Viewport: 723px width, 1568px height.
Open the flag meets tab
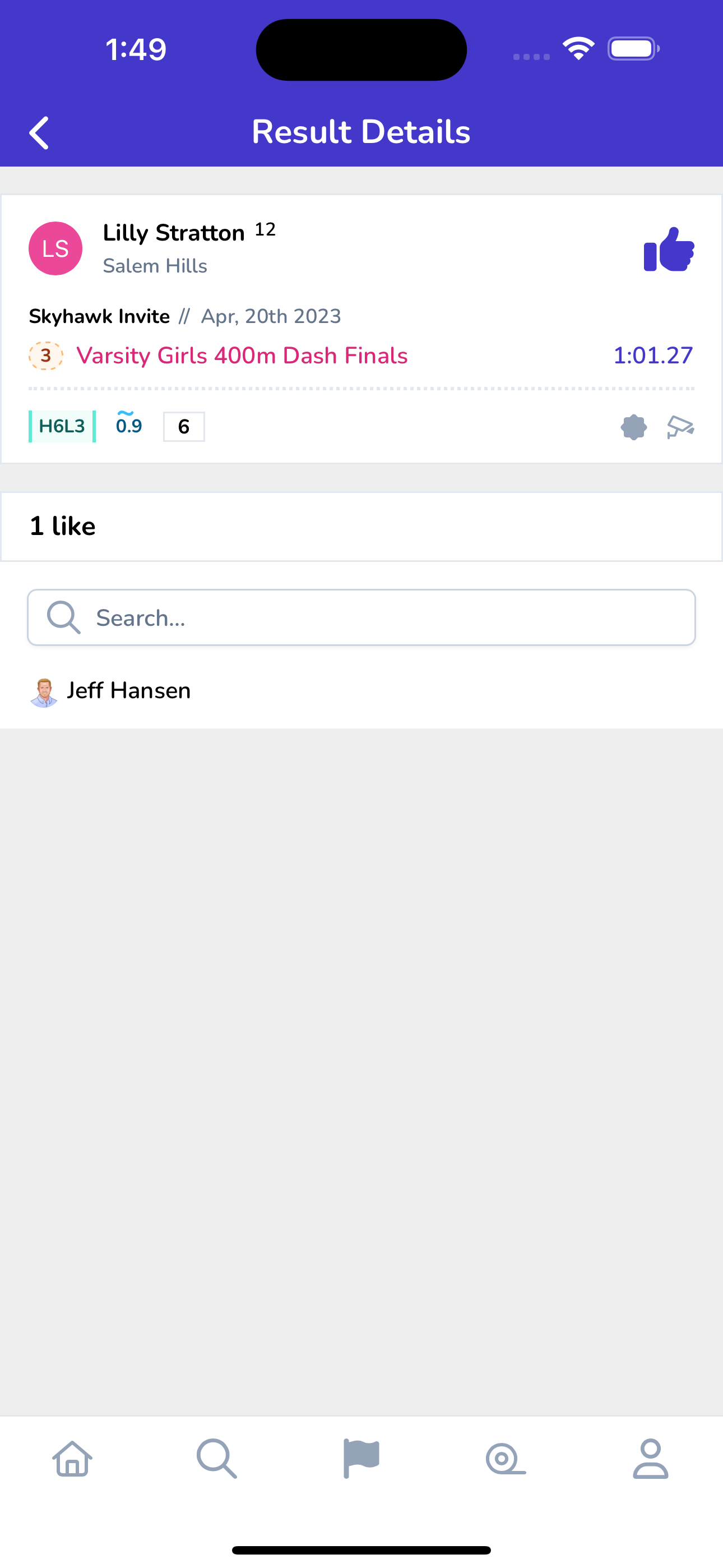point(361,1459)
